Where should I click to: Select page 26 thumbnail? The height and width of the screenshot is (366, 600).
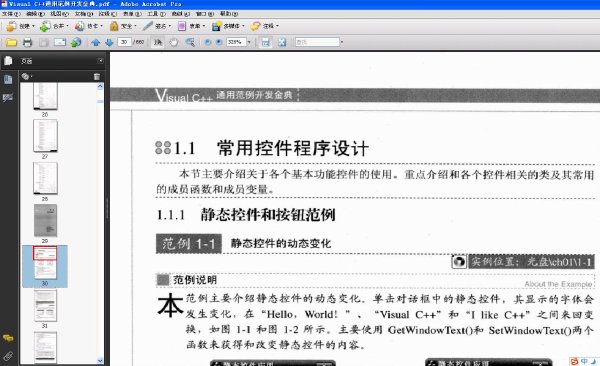45,96
